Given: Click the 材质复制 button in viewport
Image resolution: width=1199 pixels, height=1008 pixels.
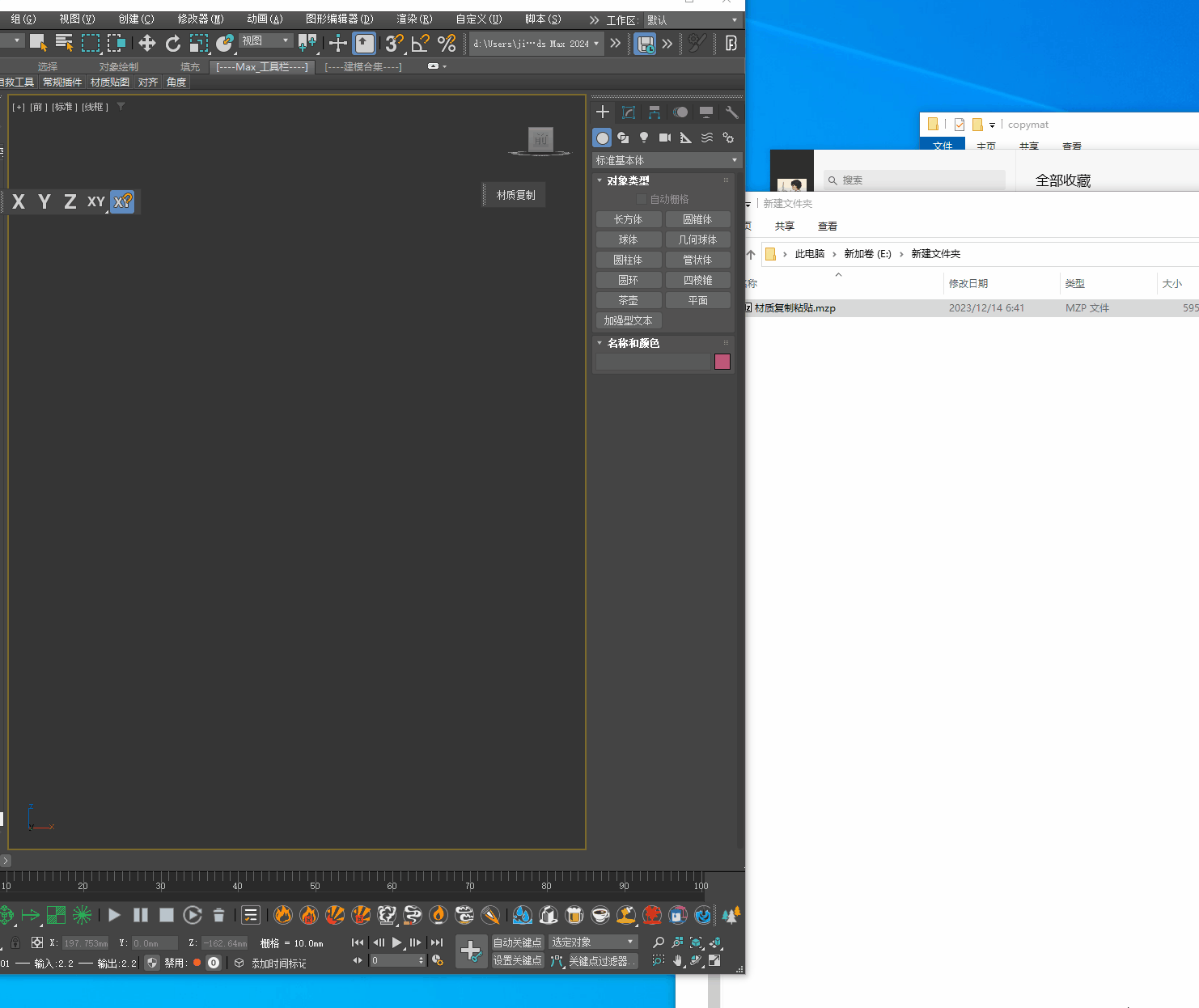Looking at the screenshot, I should pyautogui.click(x=515, y=195).
